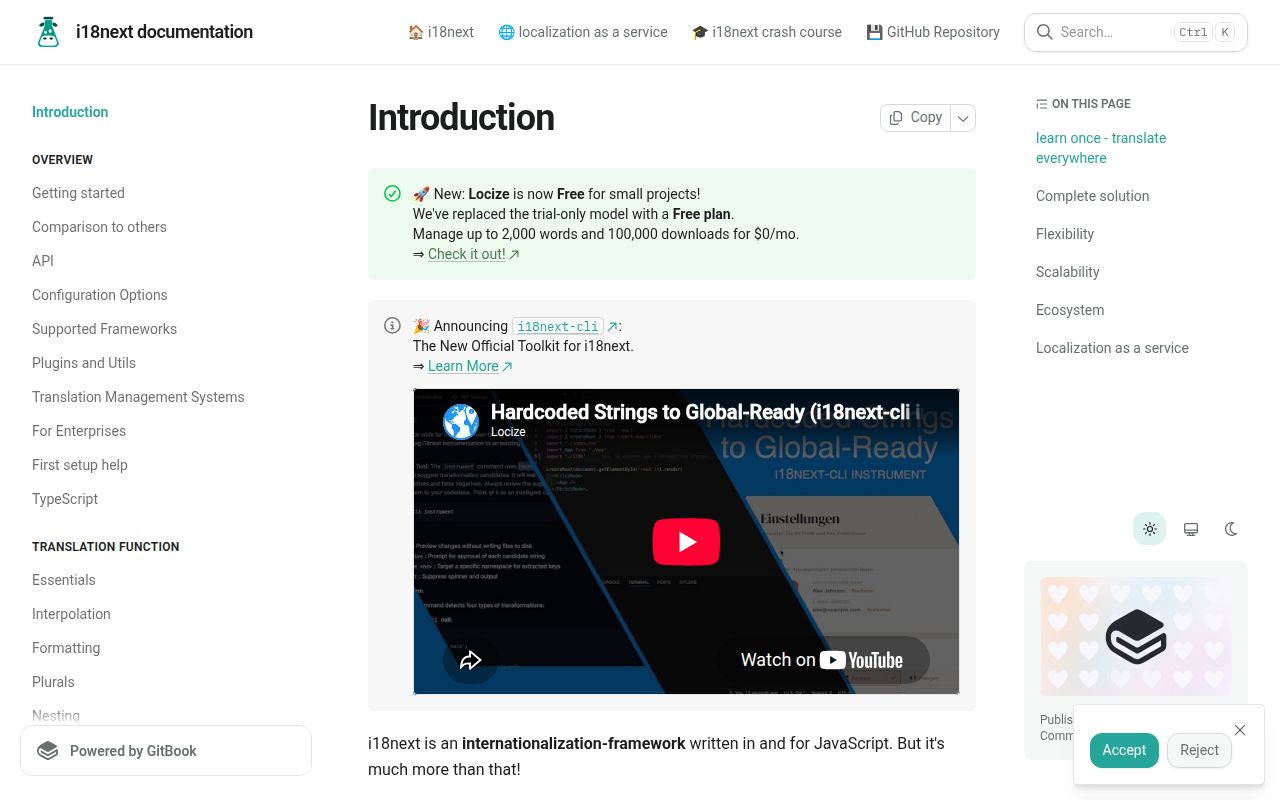Viewport: 1280px width, 800px height.
Task: Open the Copy dropdown arrow
Action: click(x=963, y=118)
